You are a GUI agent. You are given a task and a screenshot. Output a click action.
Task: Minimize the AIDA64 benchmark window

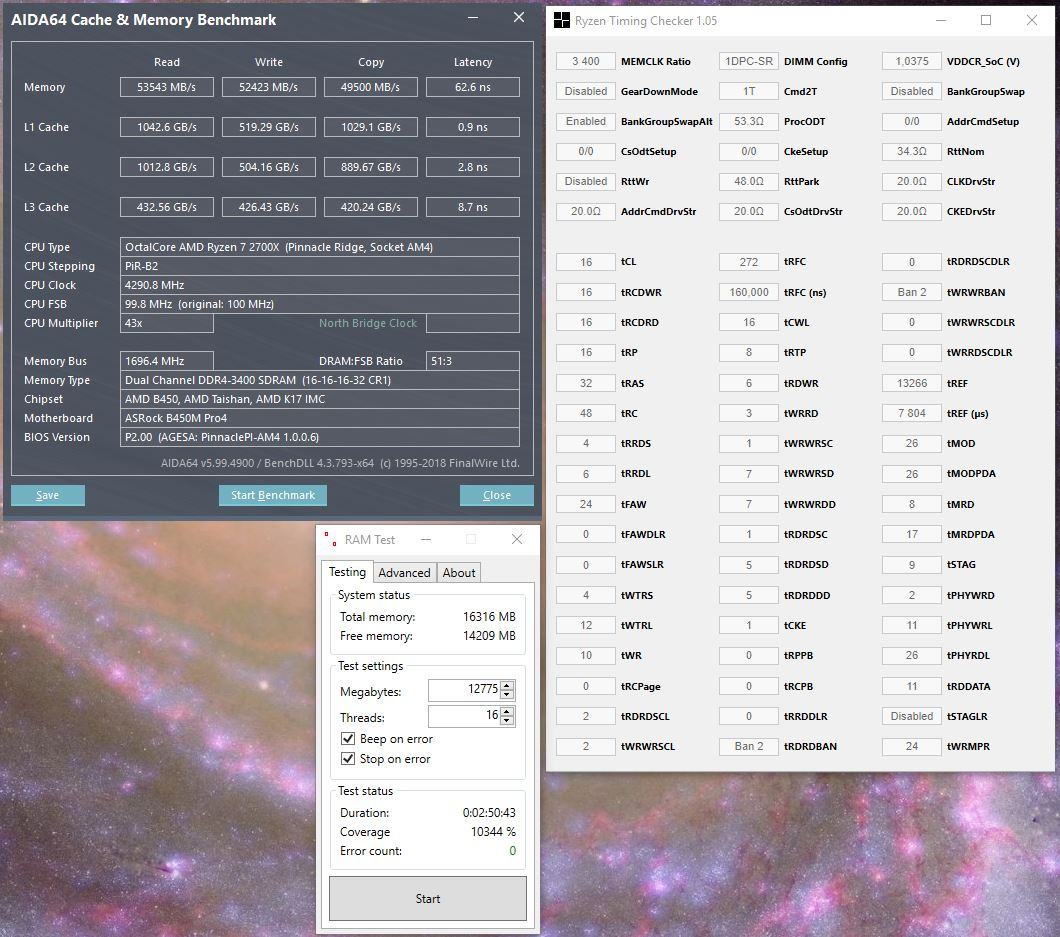pyautogui.click(x=473, y=18)
